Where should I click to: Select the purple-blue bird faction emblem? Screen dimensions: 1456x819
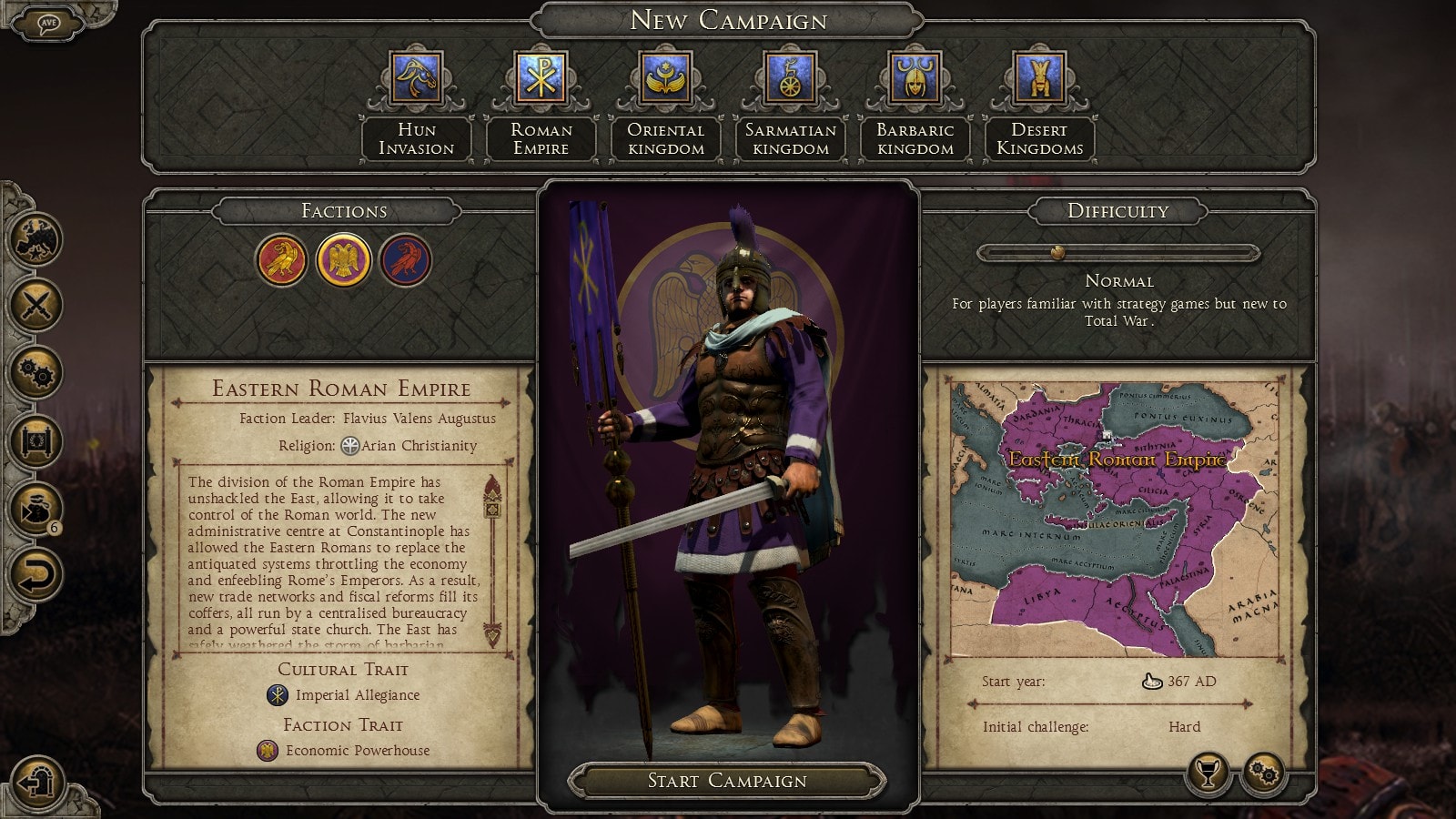(405, 260)
